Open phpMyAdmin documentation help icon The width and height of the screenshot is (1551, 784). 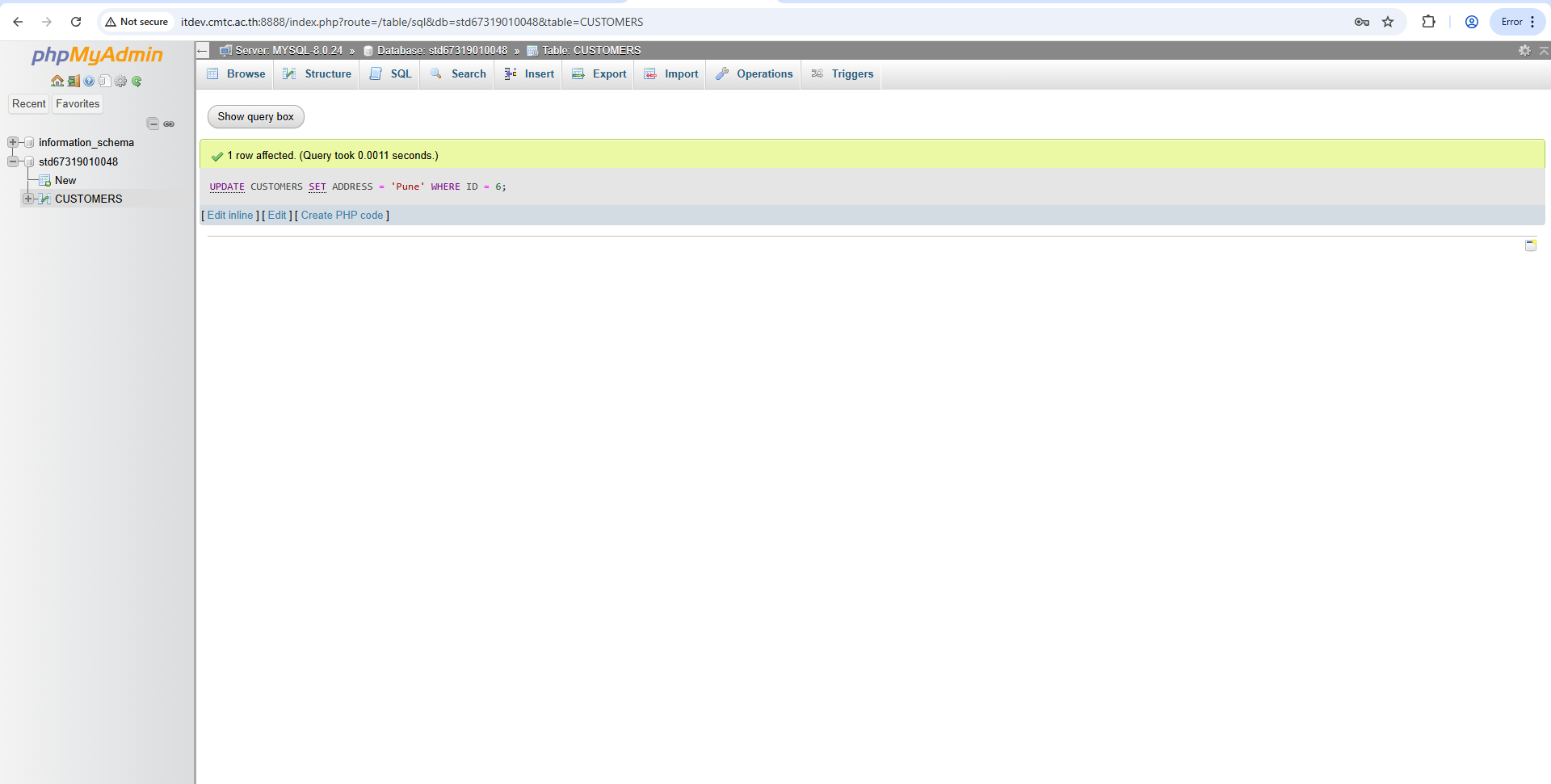pos(89,81)
